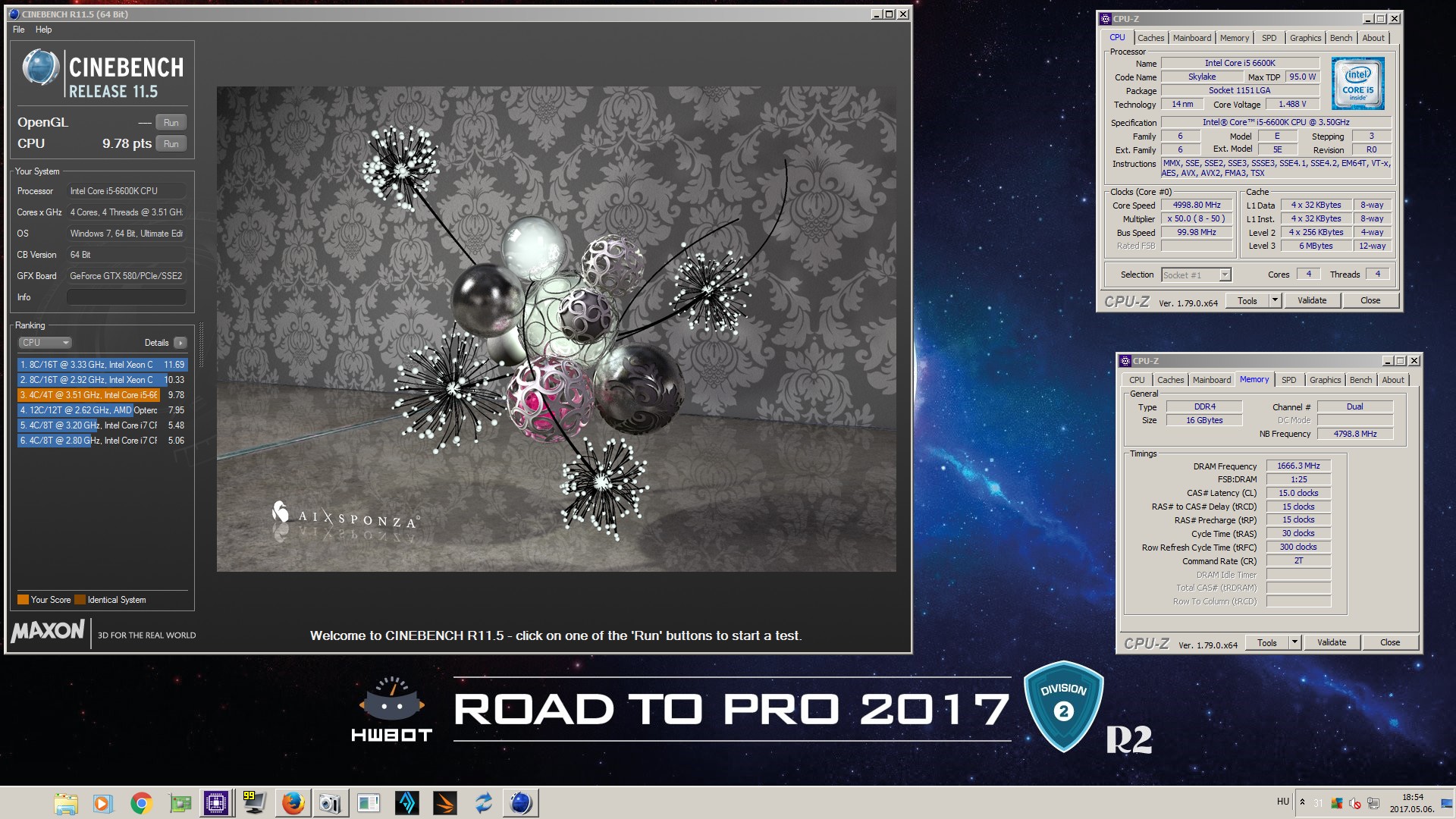The width and height of the screenshot is (1456, 819).
Task: Open the File menu in Cinebench
Action: [x=19, y=30]
